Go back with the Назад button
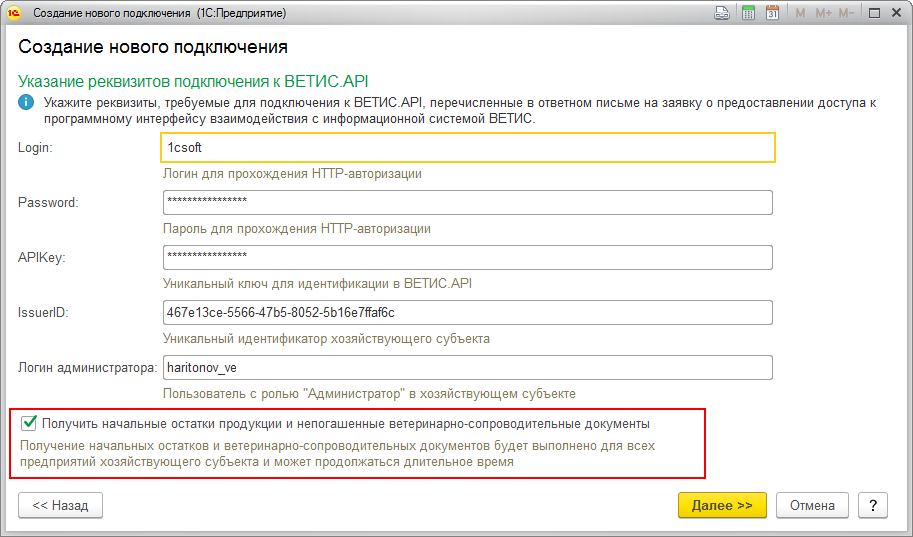This screenshot has width=913, height=537. 61,505
